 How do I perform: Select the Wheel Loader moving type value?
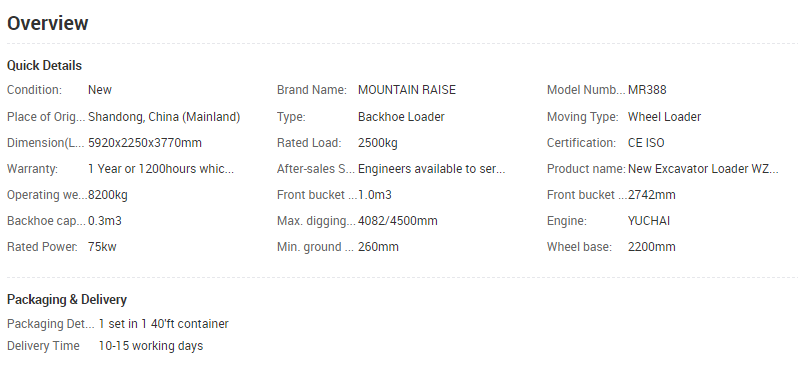(x=664, y=117)
